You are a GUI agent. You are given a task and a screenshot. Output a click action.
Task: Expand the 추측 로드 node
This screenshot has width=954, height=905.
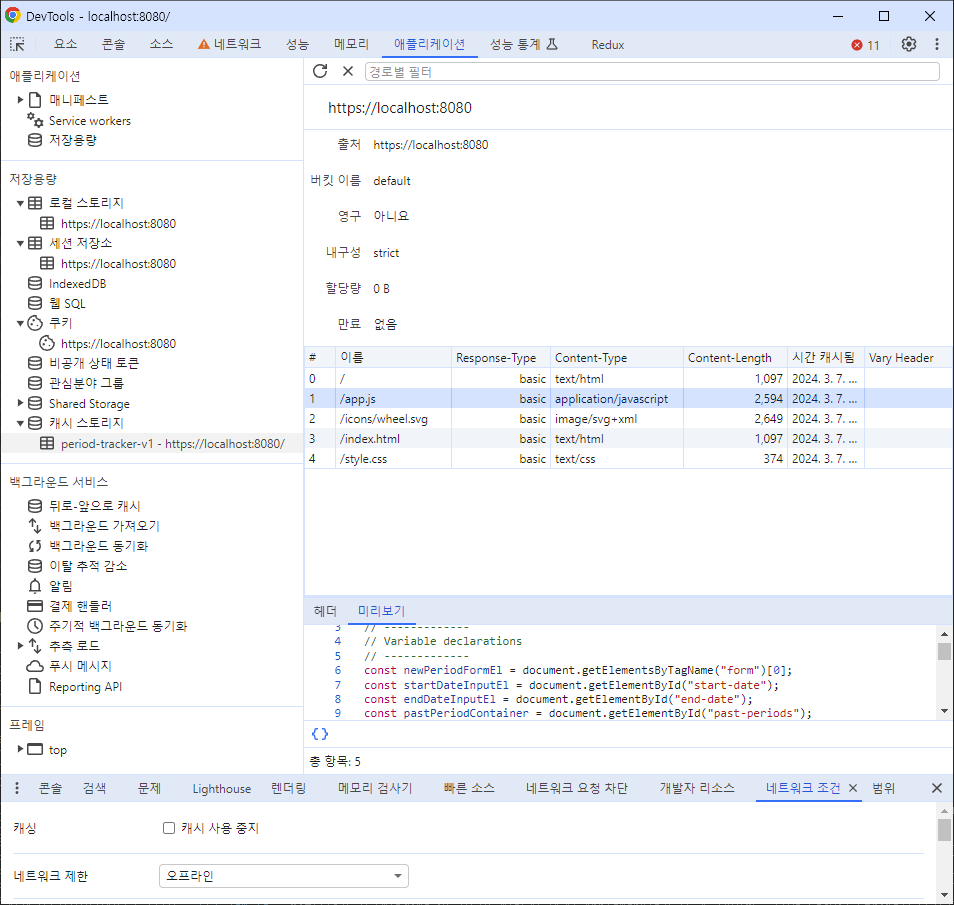[x=20, y=645]
